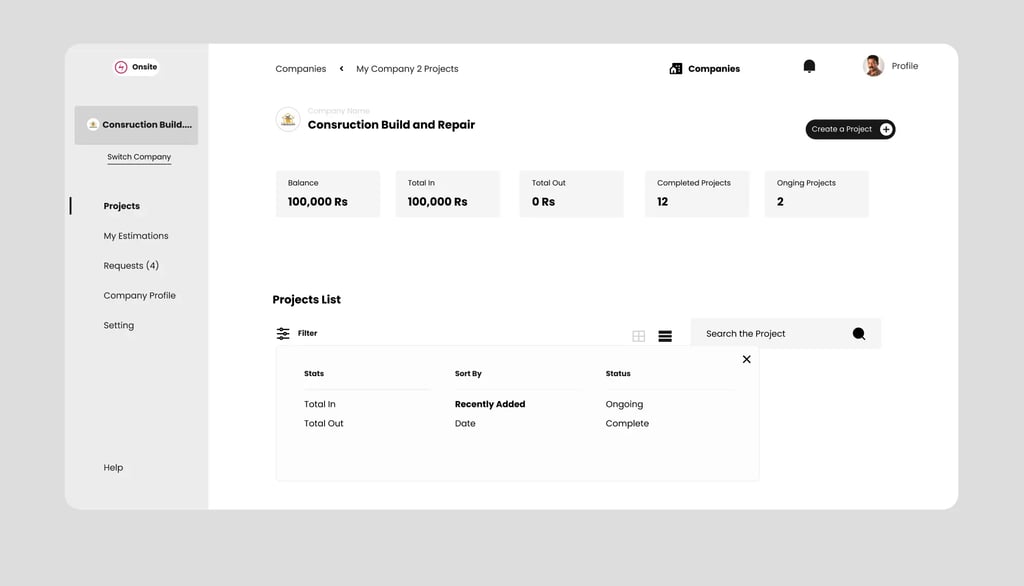Viewport: 1024px width, 586px height.
Task: Select the Consruction Build company in the sidebar
Action: tap(136, 125)
